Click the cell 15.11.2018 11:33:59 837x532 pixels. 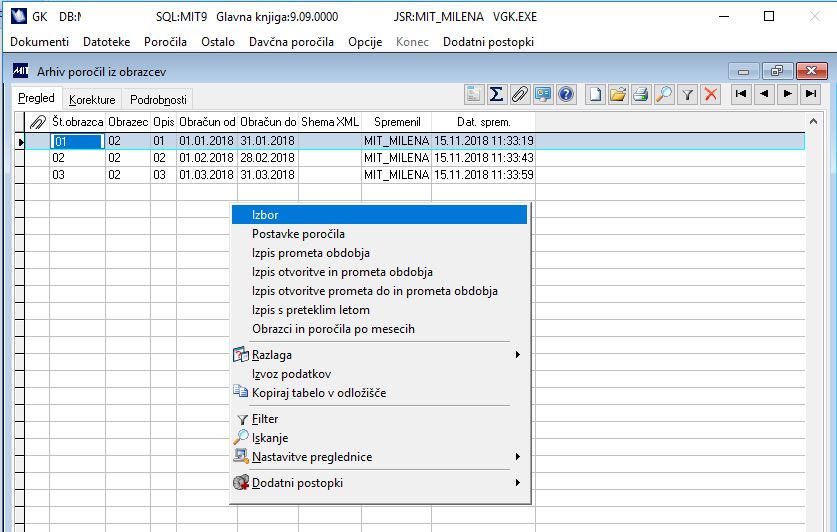484,175
